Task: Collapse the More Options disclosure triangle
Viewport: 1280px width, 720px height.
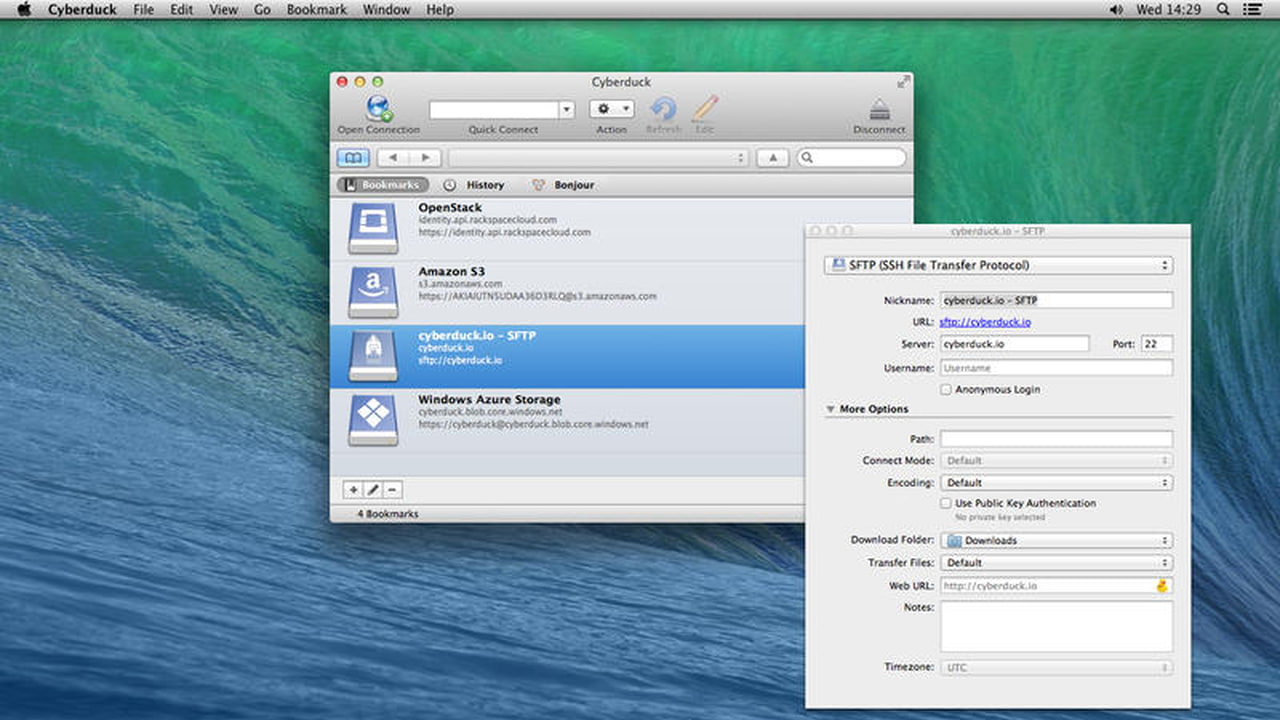Action: click(830, 409)
